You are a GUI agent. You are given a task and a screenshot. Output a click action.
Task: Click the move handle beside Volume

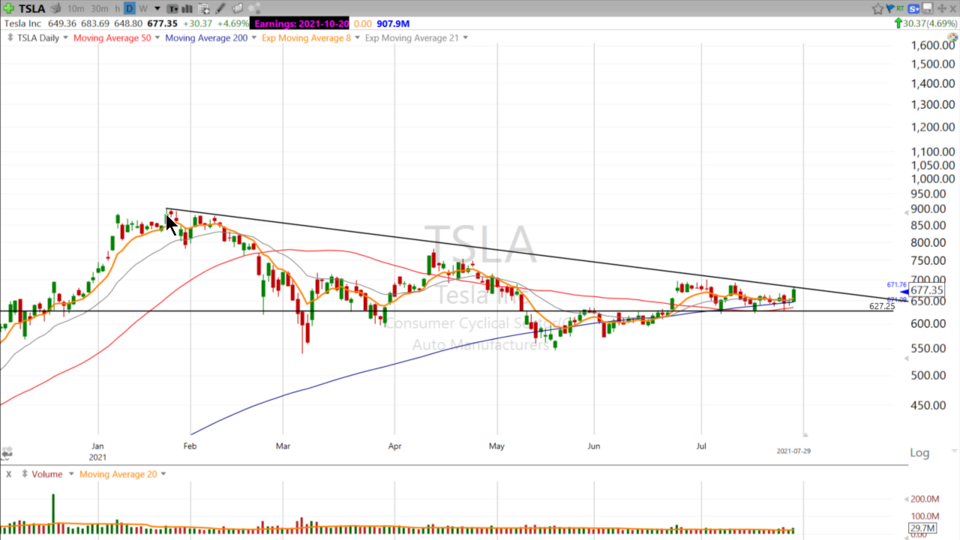point(24,474)
